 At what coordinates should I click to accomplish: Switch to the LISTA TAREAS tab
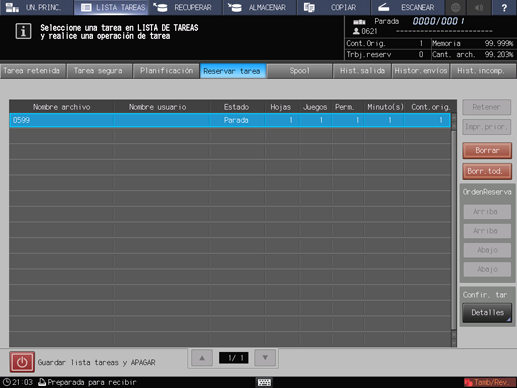pos(112,7)
